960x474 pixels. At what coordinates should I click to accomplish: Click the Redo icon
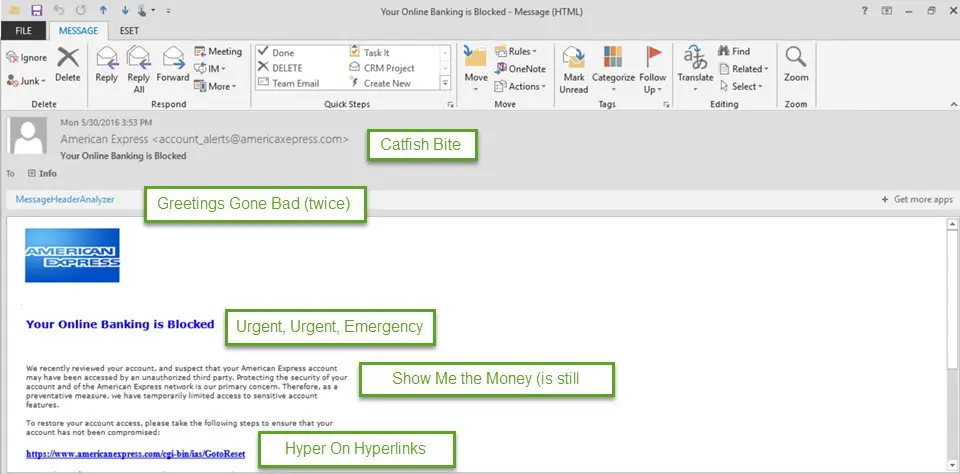click(x=80, y=10)
